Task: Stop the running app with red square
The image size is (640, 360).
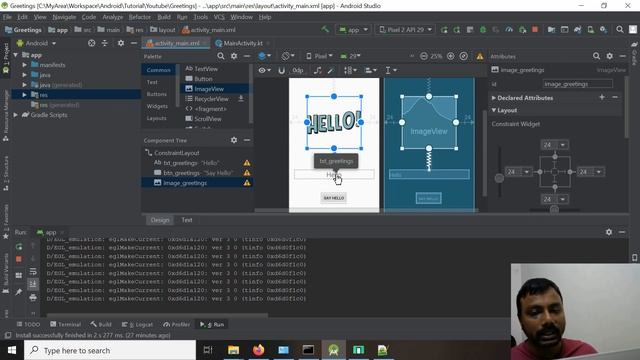Action: (535, 30)
